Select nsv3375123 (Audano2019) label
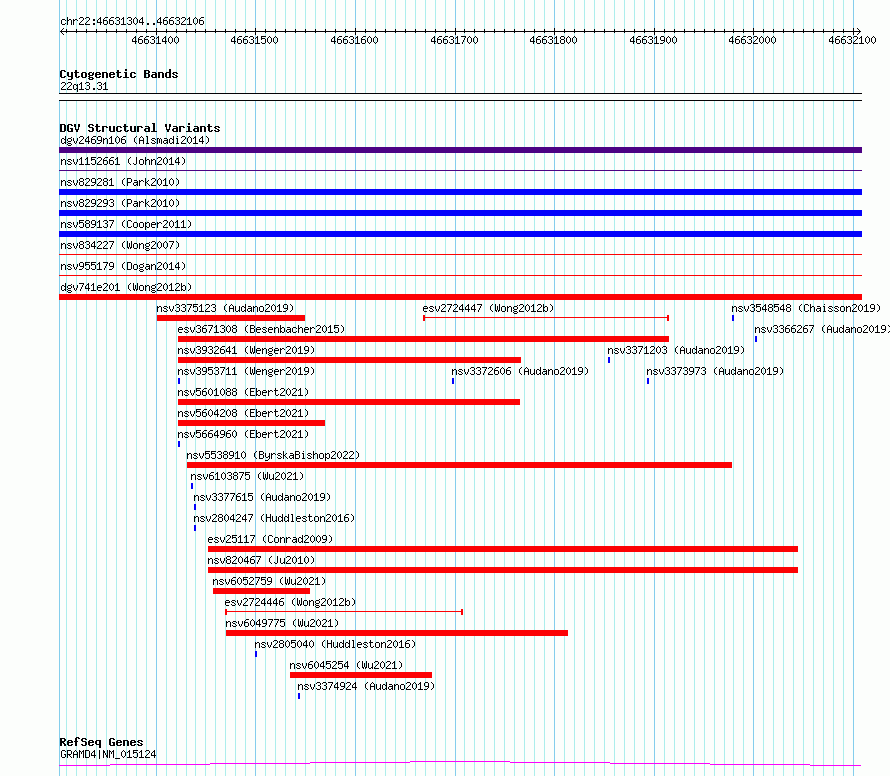 tap(225, 308)
